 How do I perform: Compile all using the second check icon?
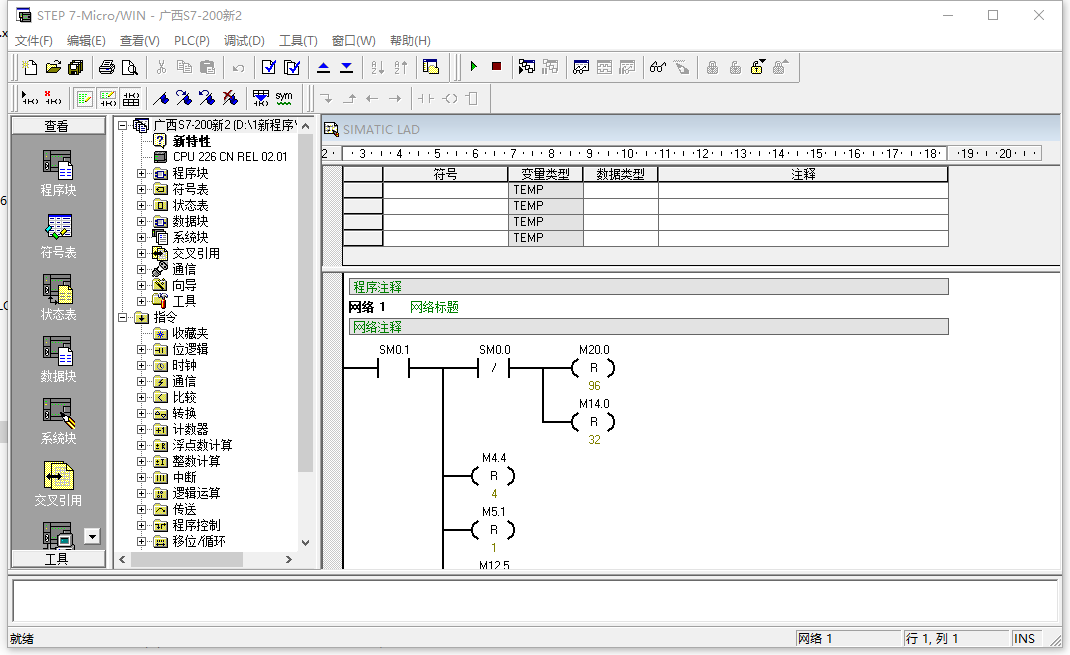[x=292, y=67]
